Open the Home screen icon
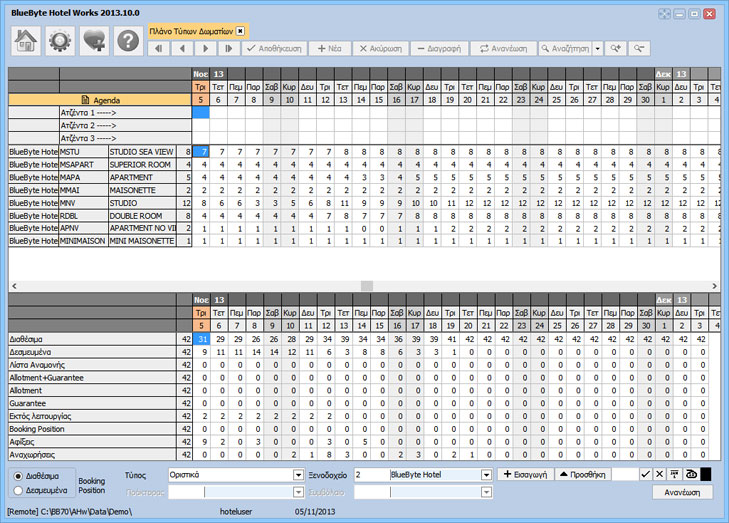 [x=25, y=40]
